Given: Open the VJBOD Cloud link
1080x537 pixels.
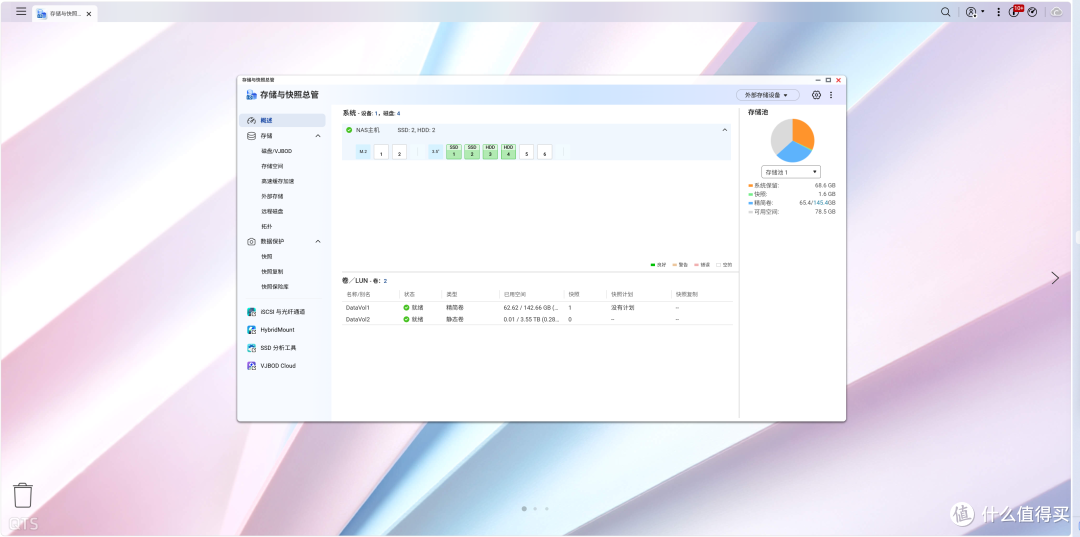Looking at the screenshot, I should tap(278, 366).
